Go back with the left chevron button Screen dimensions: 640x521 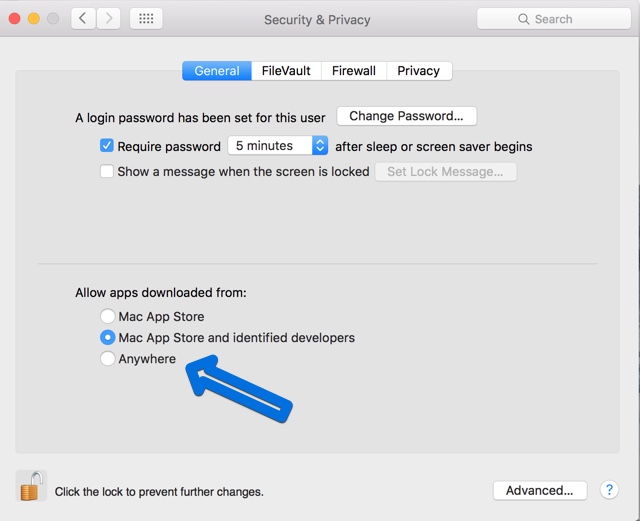click(x=83, y=19)
